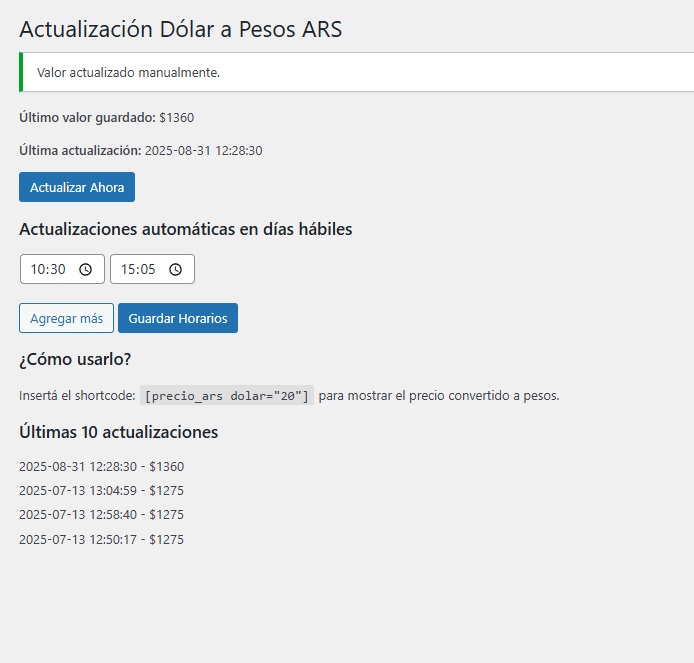The height and width of the screenshot is (663, 694).
Task: Click the 'Últimas 10 actualizaciones' heading
Action: [119, 432]
